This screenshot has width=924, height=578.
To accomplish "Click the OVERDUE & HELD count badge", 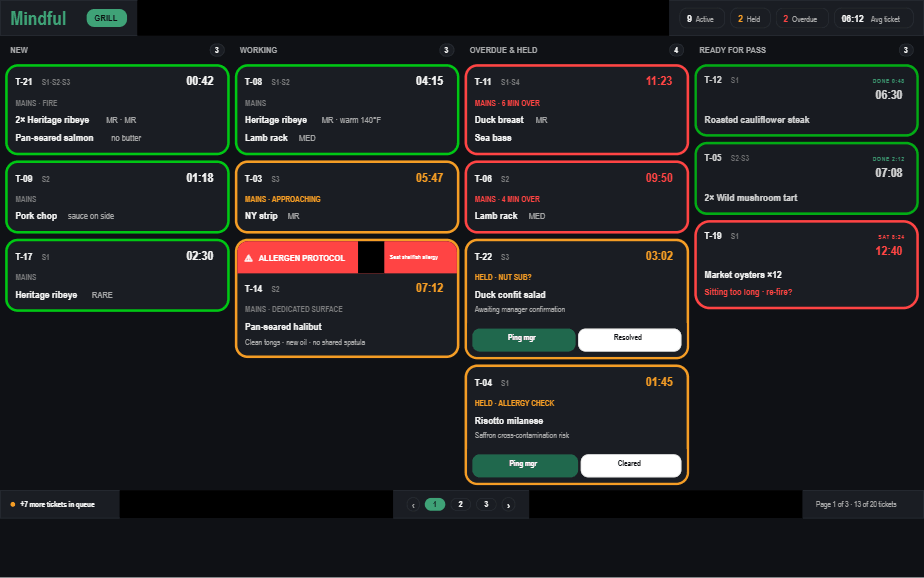I will [x=676, y=50].
